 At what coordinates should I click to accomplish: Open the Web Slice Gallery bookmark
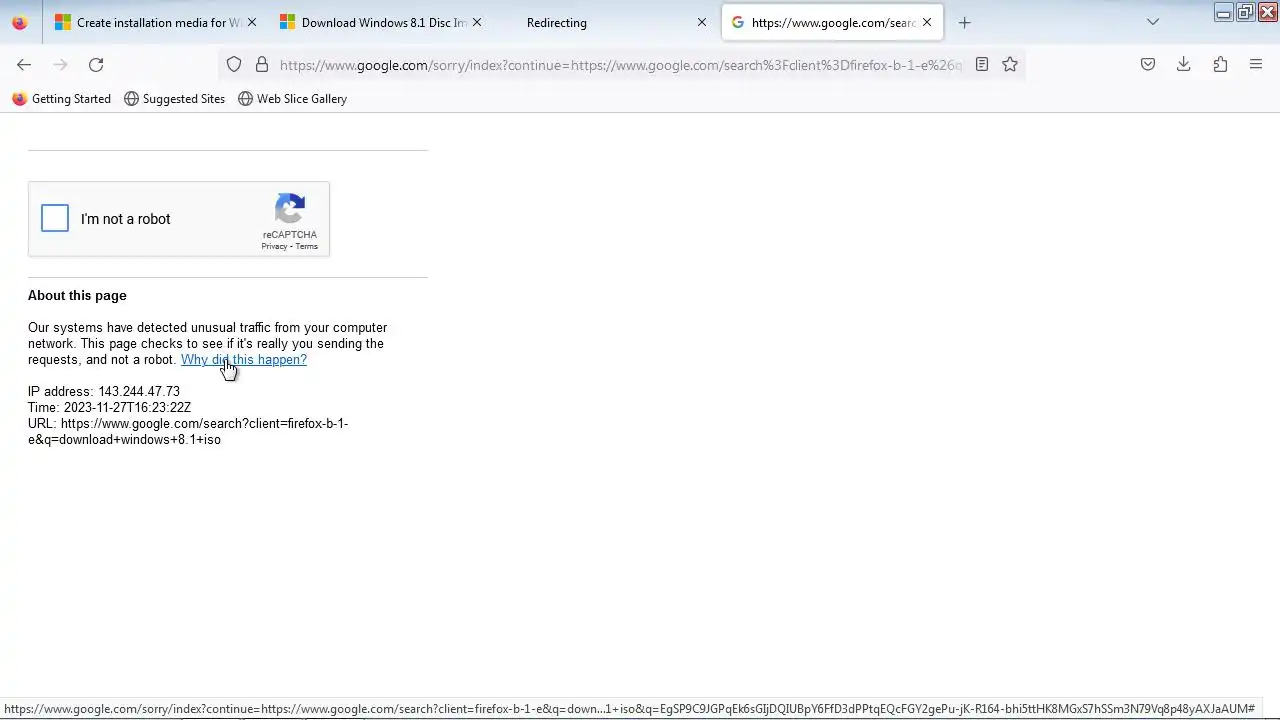(292, 99)
